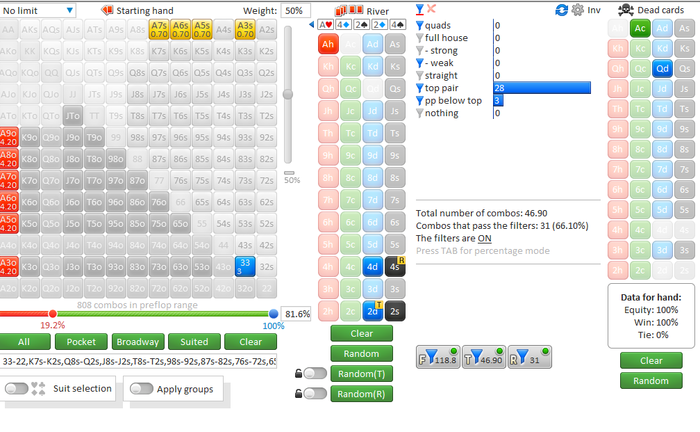Click the Inv label
Image resolution: width=700 pixels, height=432 pixels.
[x=594, y=10]
